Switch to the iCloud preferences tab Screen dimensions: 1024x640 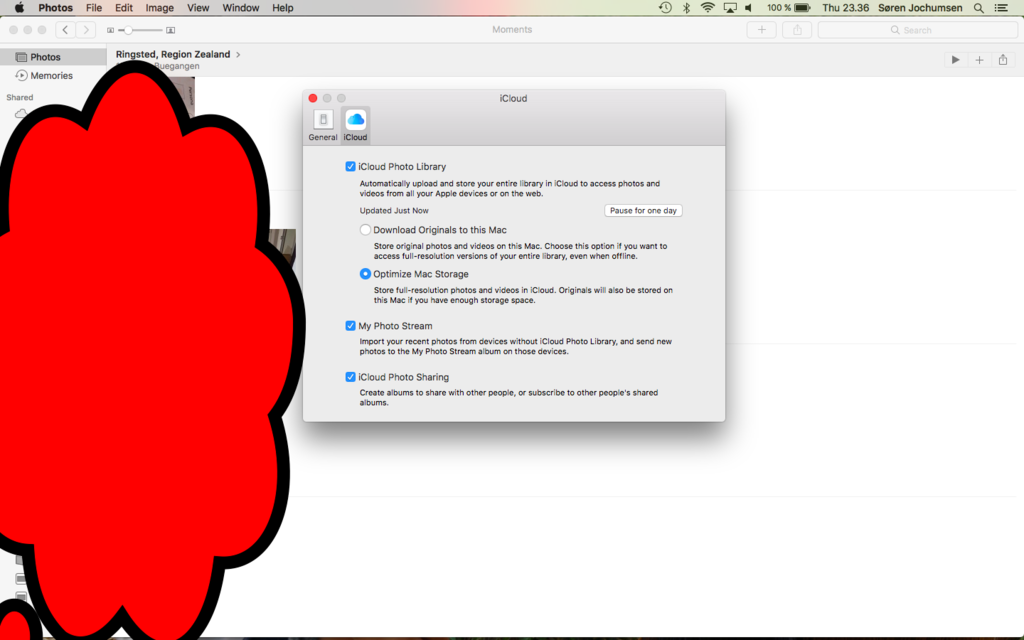coord(355,125)
